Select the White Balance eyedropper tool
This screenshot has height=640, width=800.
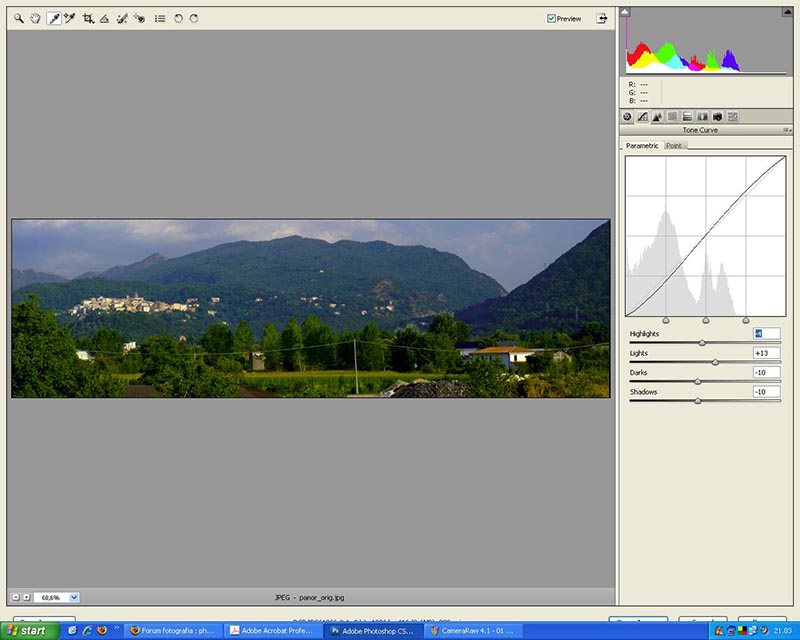pyautogui.click(x=55, y=17)
